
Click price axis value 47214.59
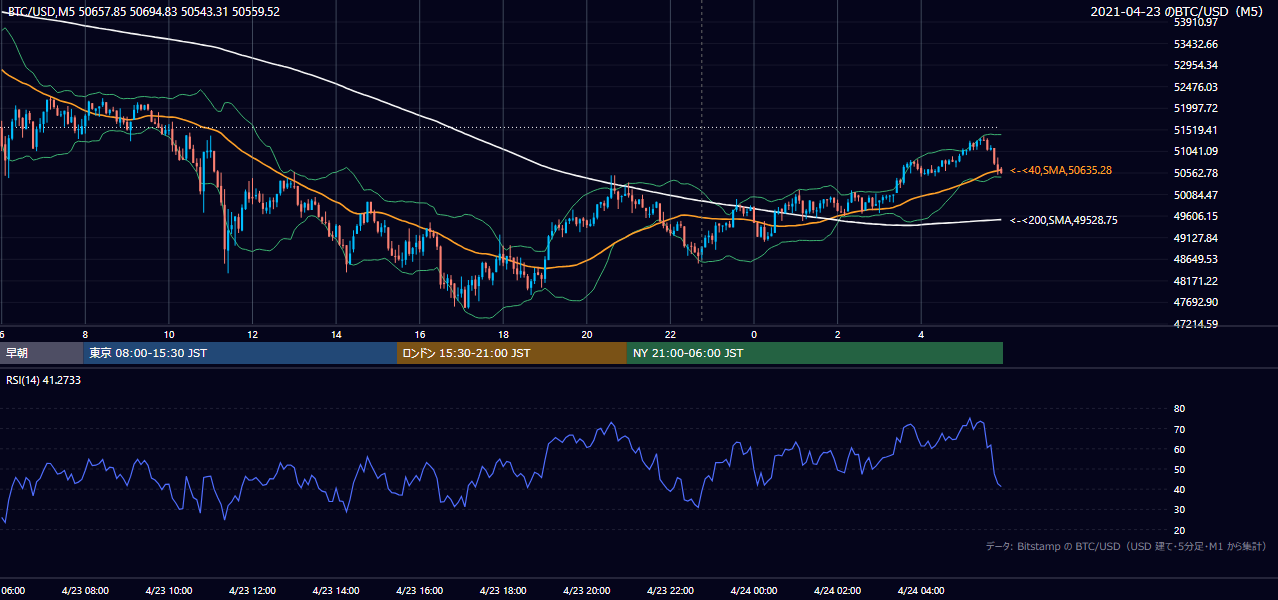(x=1195, y=324)
